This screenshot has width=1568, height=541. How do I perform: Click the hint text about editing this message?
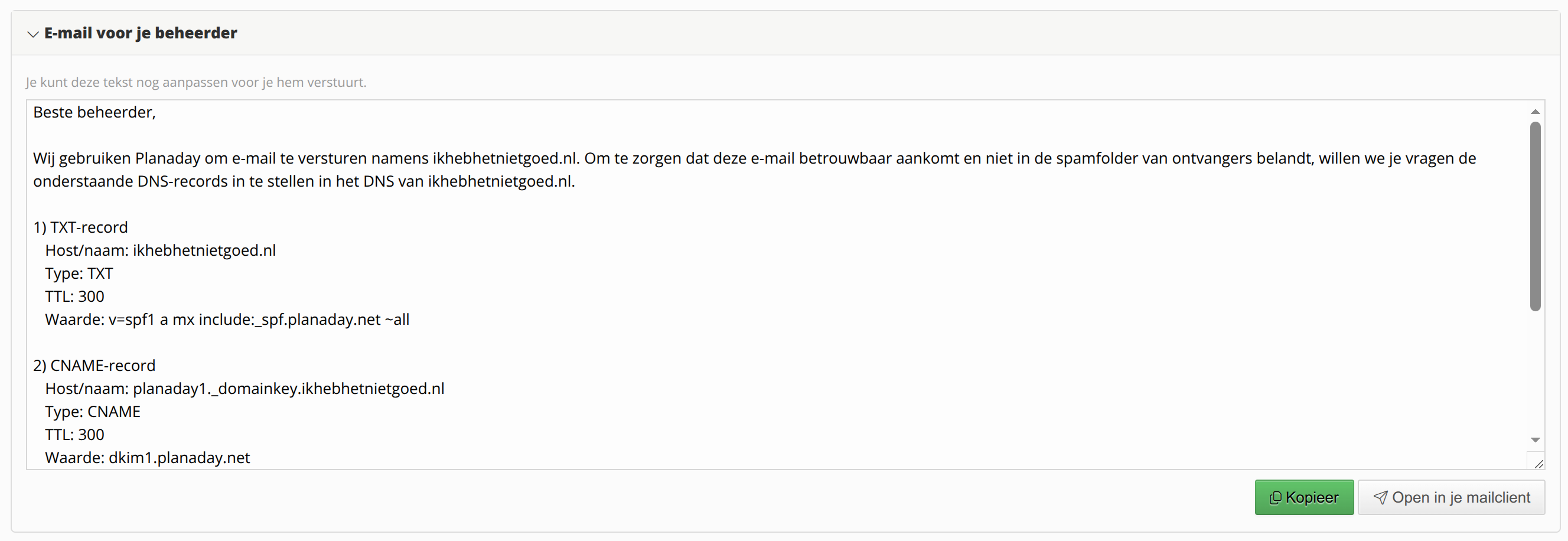point(196,82)
